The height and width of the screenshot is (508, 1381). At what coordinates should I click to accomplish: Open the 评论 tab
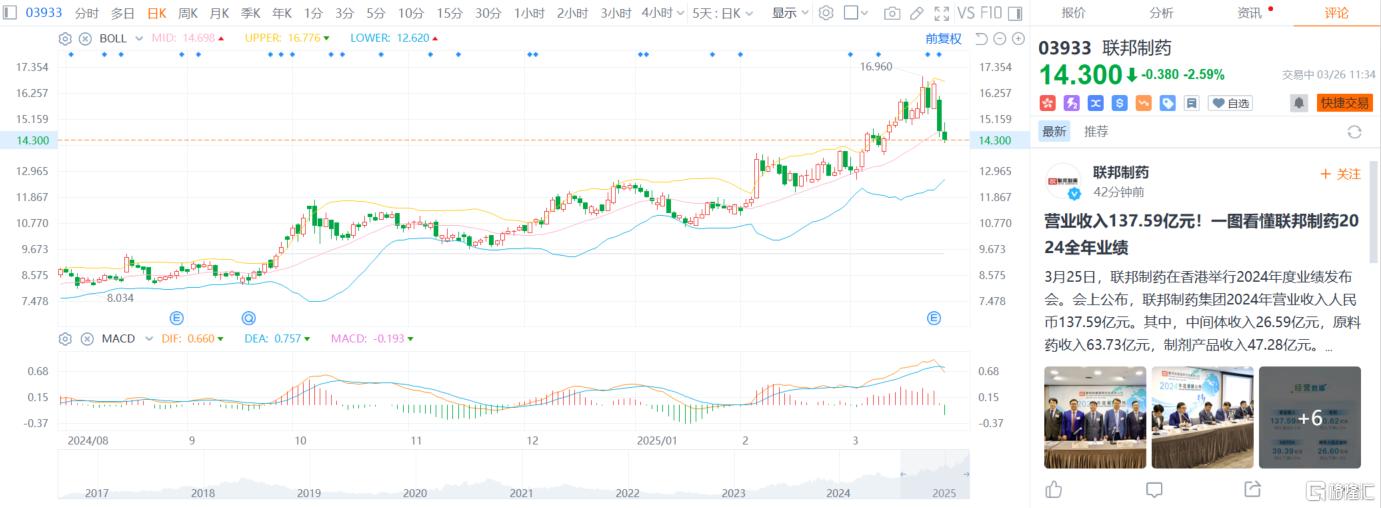pyautogui.click(x=1336, y=13)
